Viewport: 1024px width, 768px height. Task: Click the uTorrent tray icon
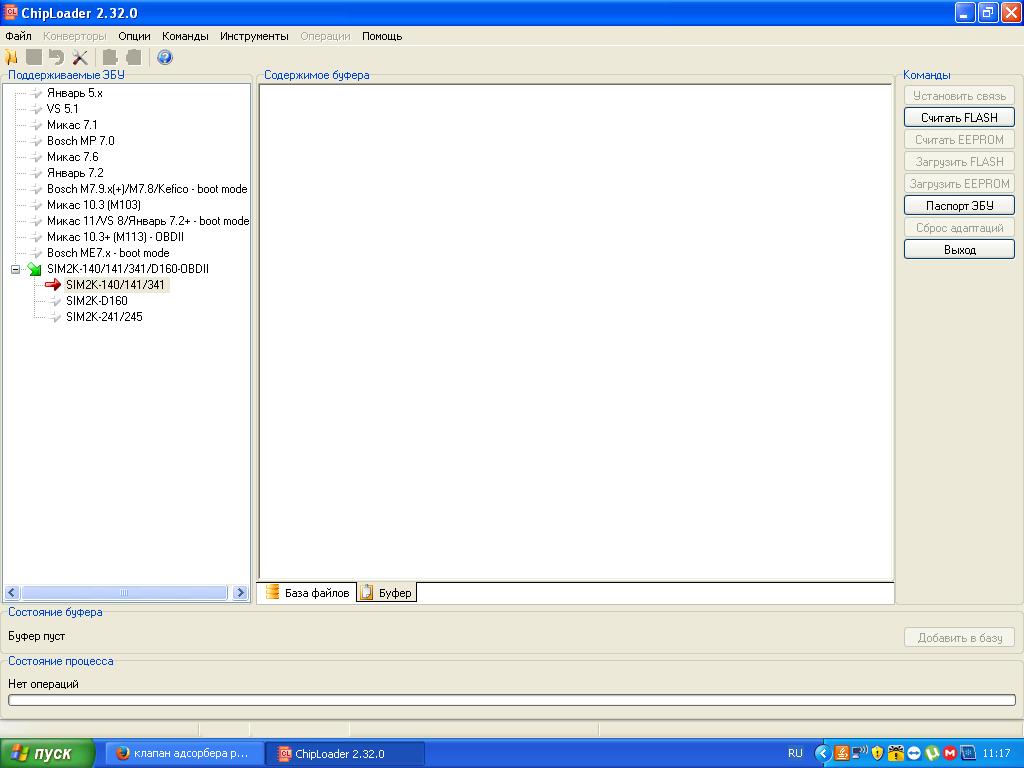(x=932, y=753)
